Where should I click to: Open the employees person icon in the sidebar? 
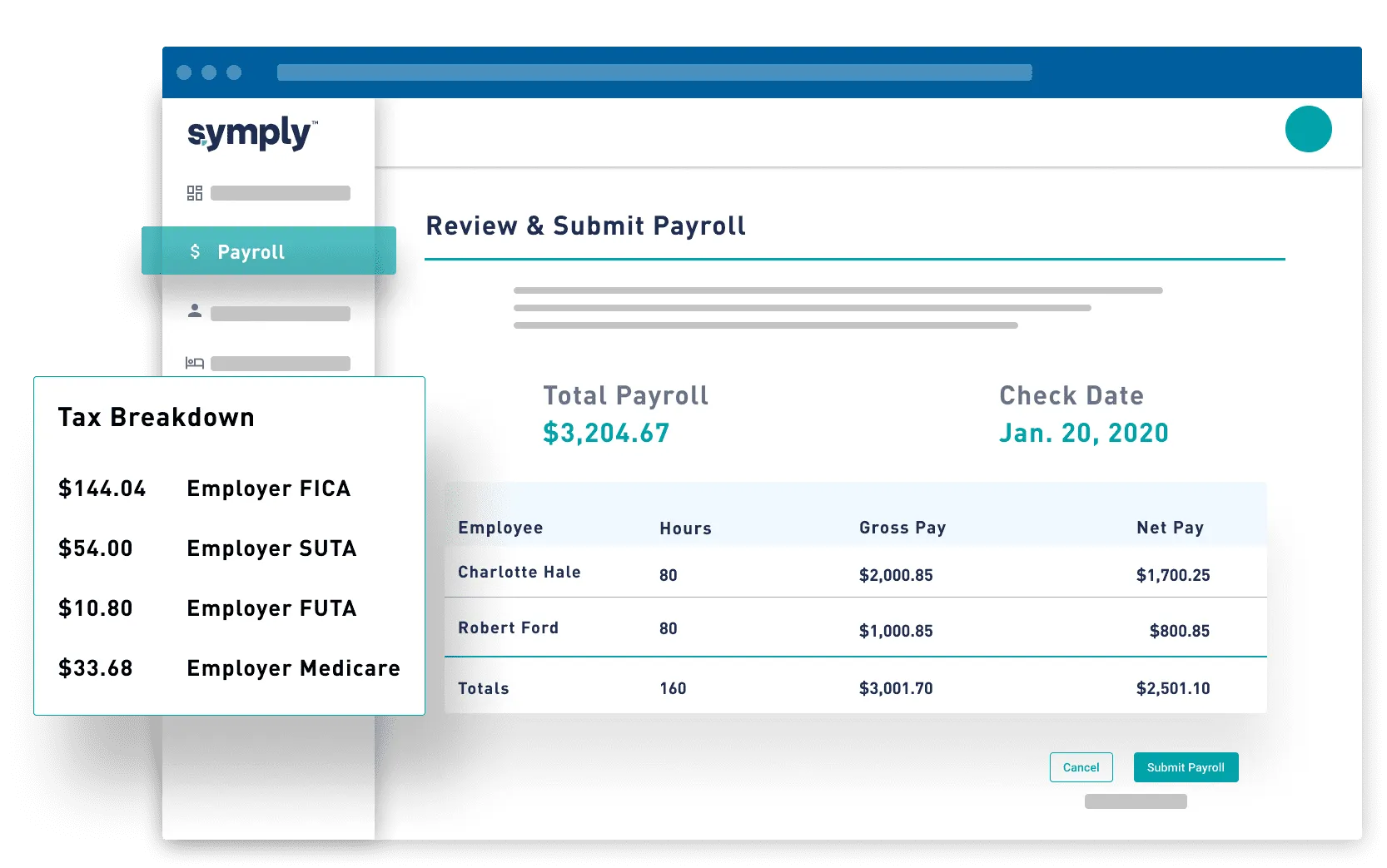[195, 311]
